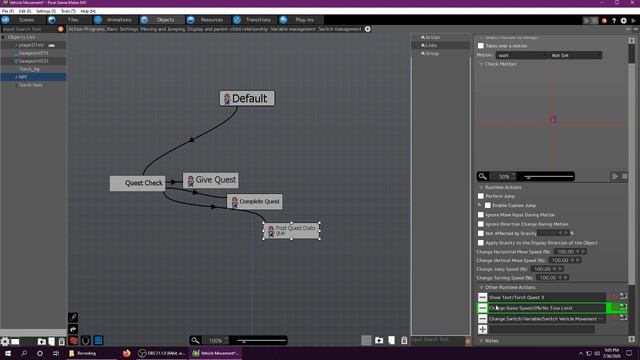Enable Custom Jump checkbox
The height and width of the screenshot is (360, 640).
tap(488, 205)
